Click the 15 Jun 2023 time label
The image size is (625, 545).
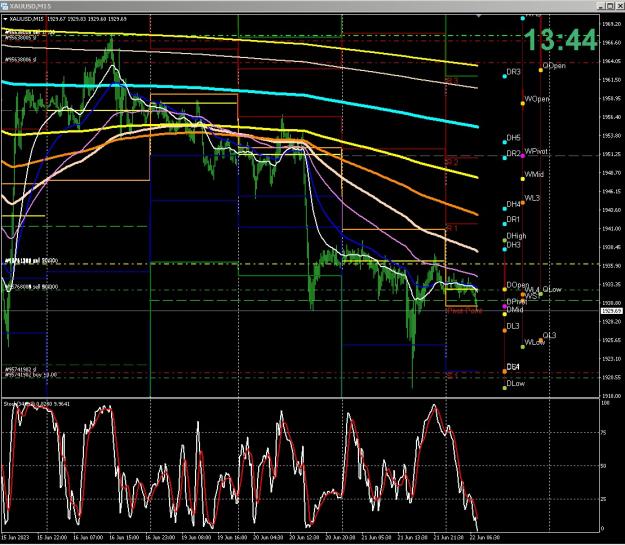[16, 537]
